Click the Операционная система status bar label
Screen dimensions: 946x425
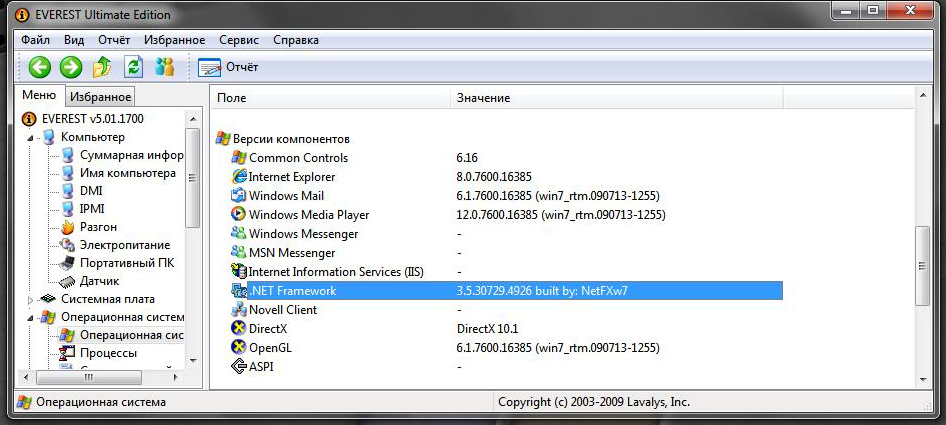[x=101, y=402]
